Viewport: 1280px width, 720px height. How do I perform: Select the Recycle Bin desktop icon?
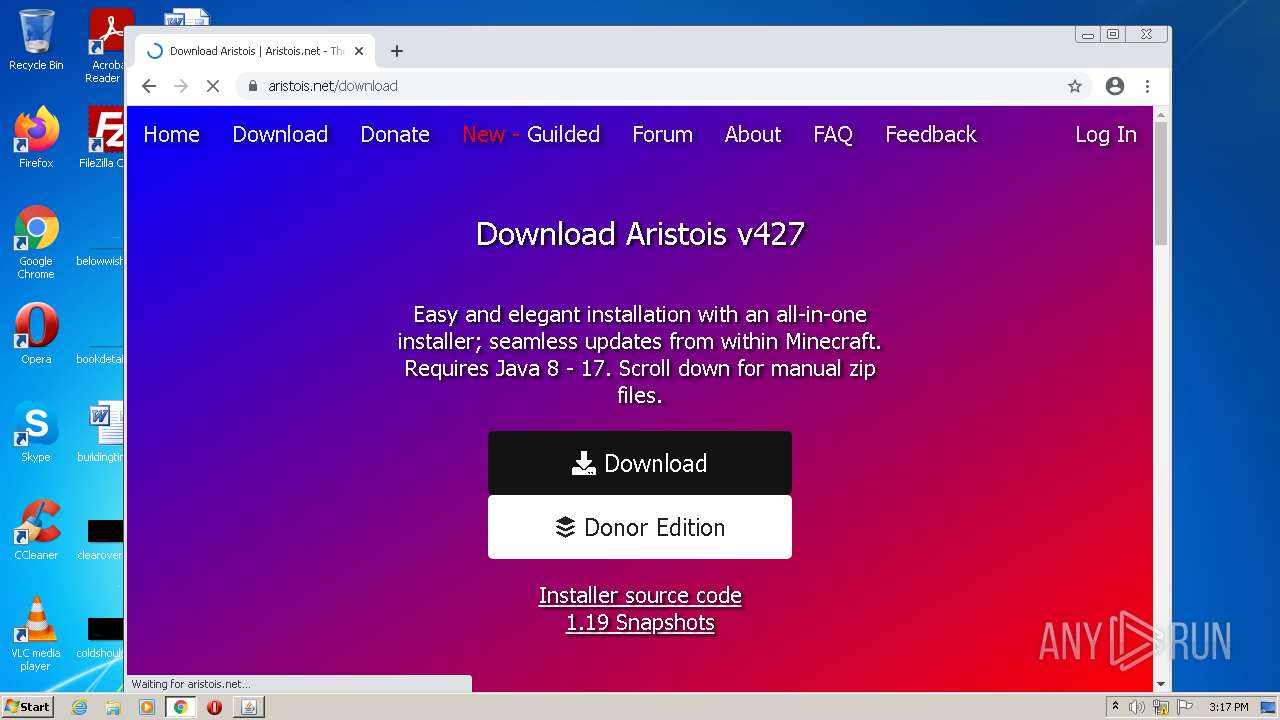tap(36, 40)
